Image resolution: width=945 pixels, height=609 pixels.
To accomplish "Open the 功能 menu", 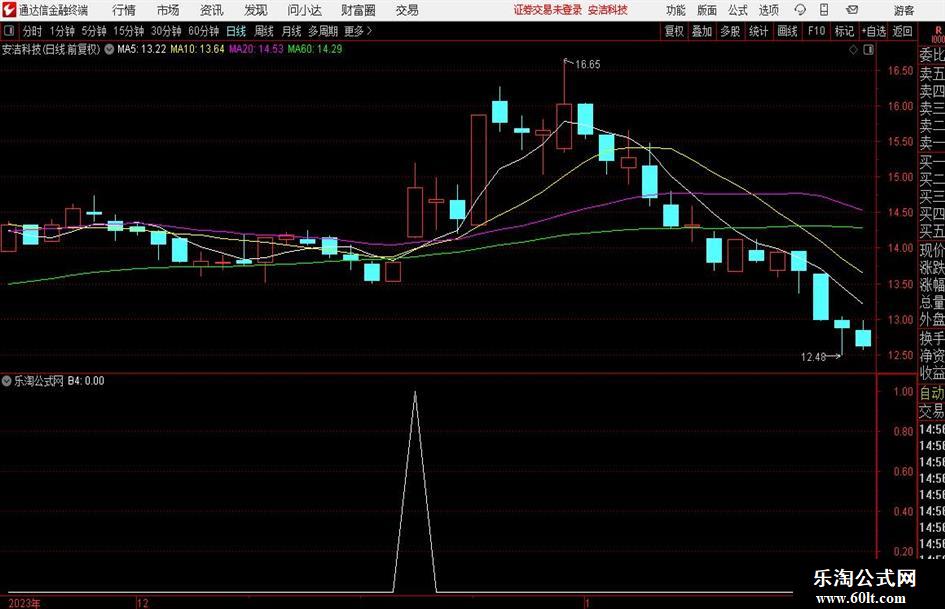I will point(676,10).
